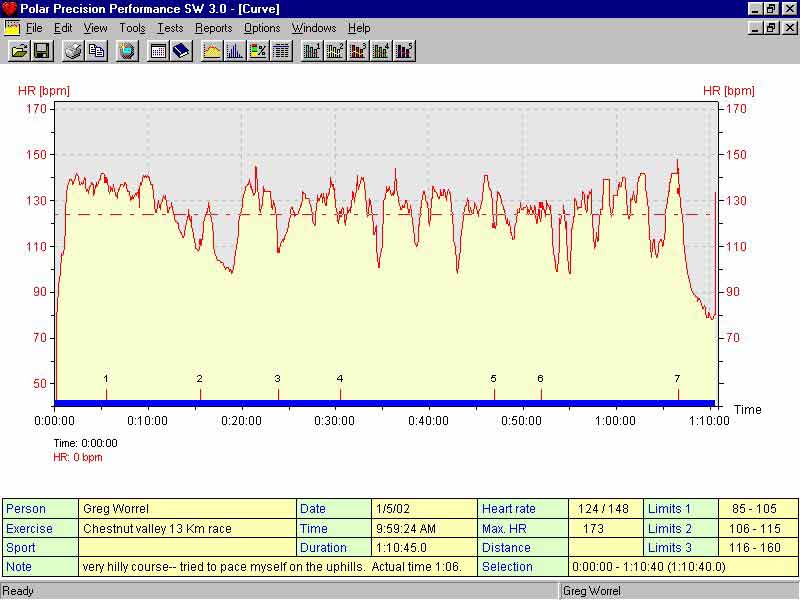Save the exercise with the floppy disk icon
Viewport: 800px width, 600px height.
[x=42, y=51]
